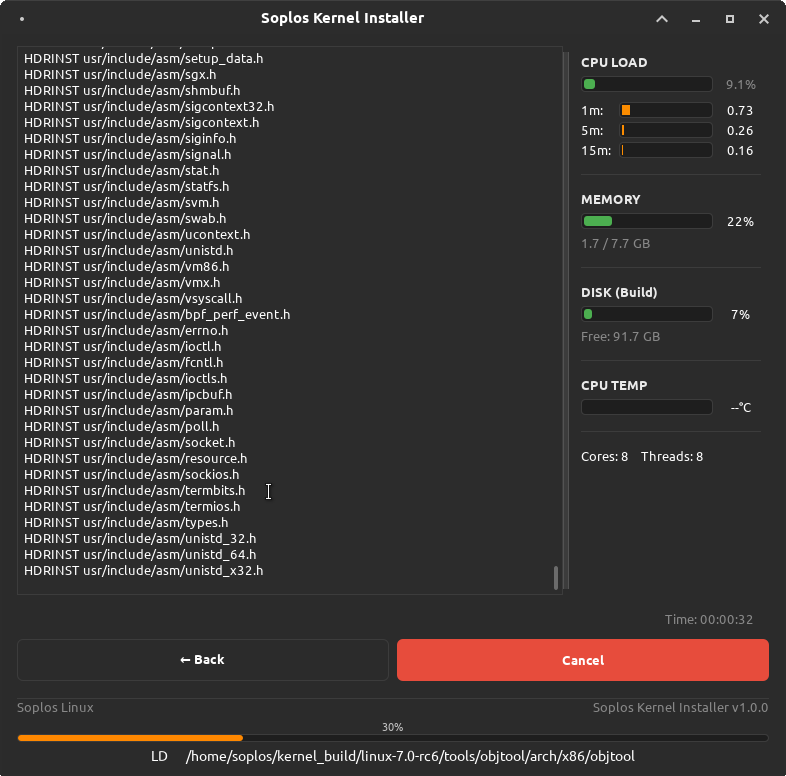Click the Soplos Linux footer label
The width and height of the screenshot is (786, 776).
click(55, 707)
